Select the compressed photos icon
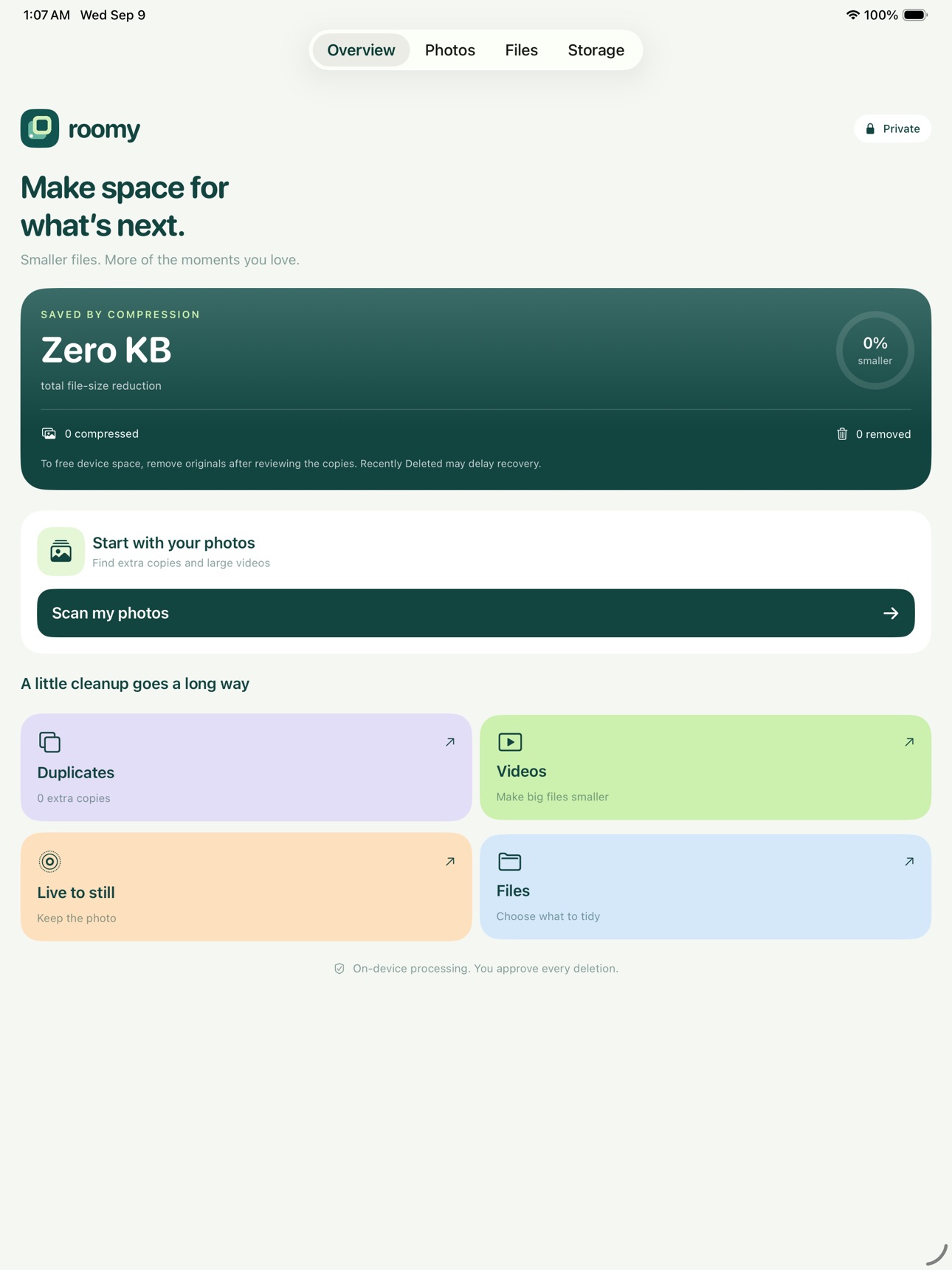This screenshot has height=1270, width=952. pos(49,433)
